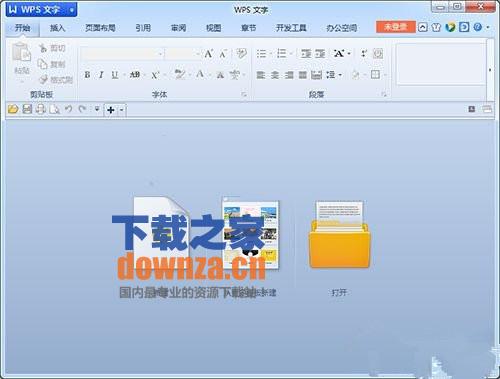This screenshot has height=379, width=500.
Task: Toggle superscript X² formatting
Action: tap(155, 75)
